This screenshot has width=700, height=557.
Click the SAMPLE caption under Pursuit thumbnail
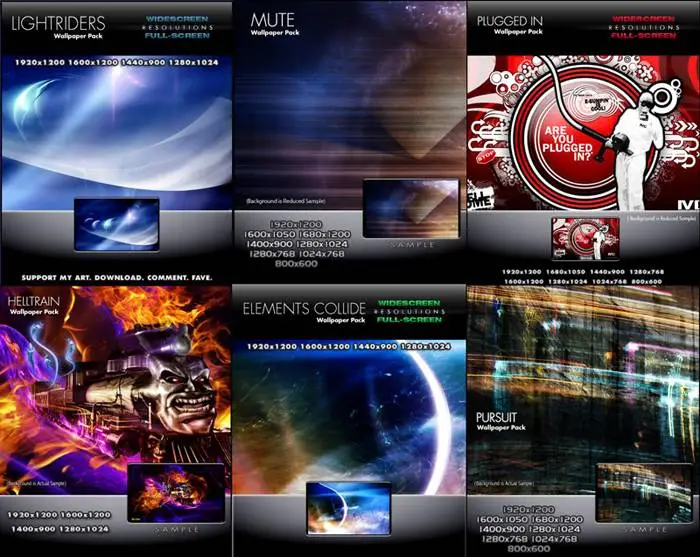coord(645,529)
